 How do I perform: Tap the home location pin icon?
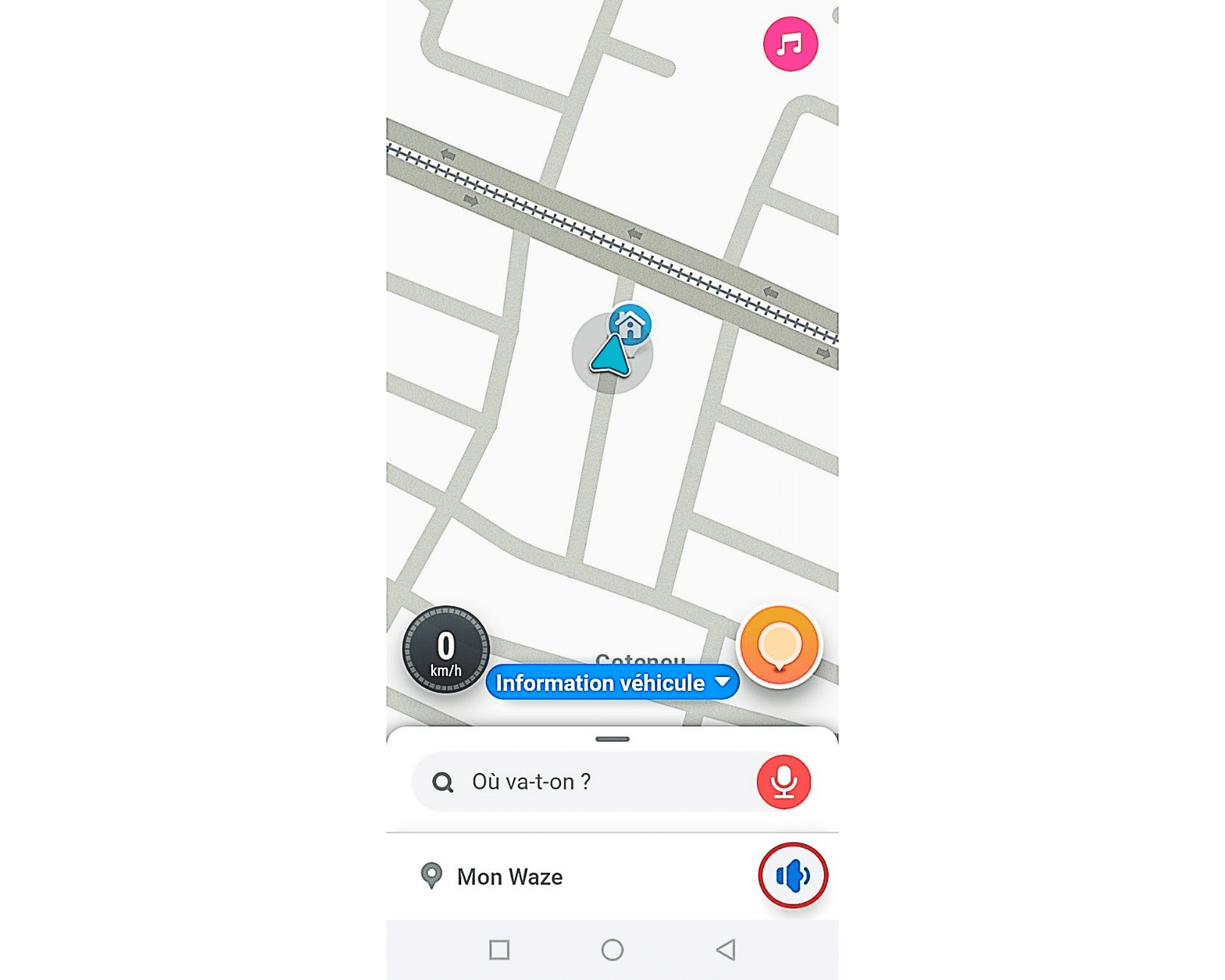click(x=632, y=322)
